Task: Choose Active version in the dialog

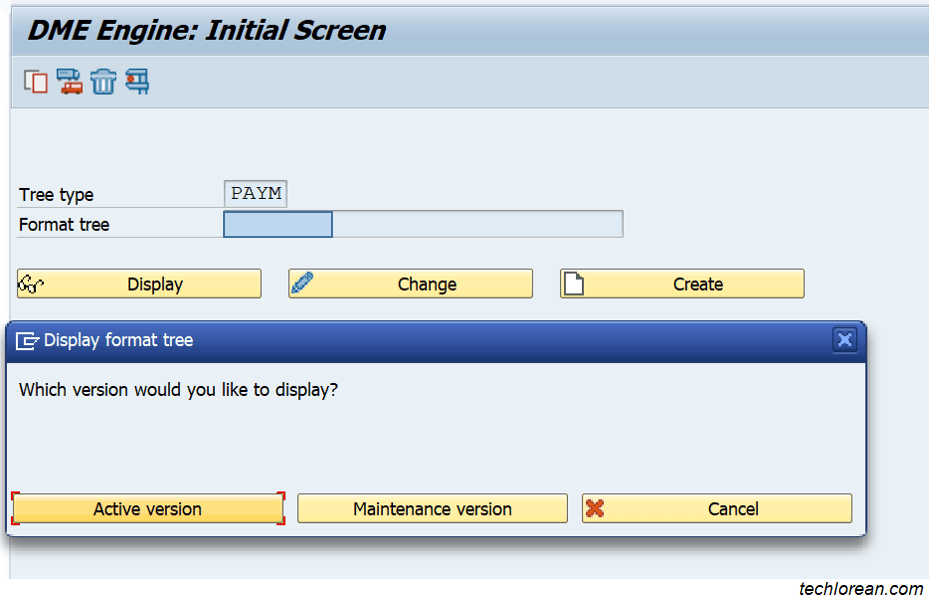Action: pos(146,508)
